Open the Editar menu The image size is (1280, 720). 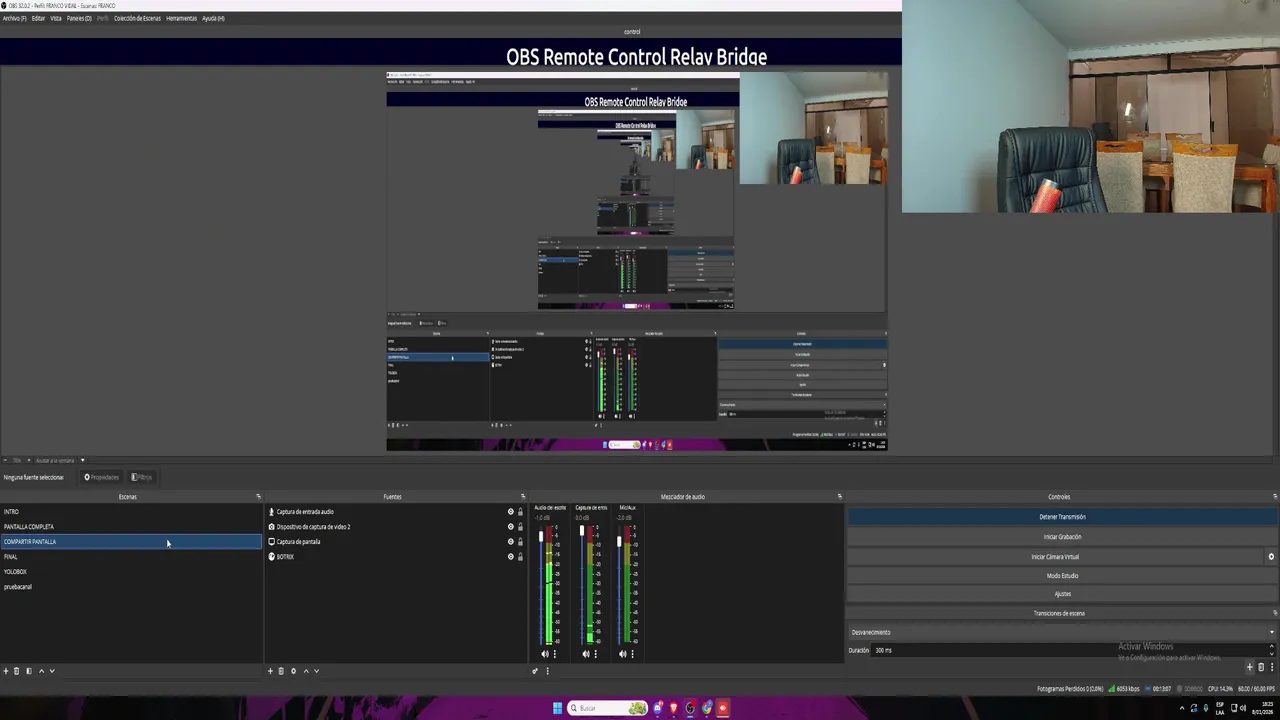click(38, 18)
